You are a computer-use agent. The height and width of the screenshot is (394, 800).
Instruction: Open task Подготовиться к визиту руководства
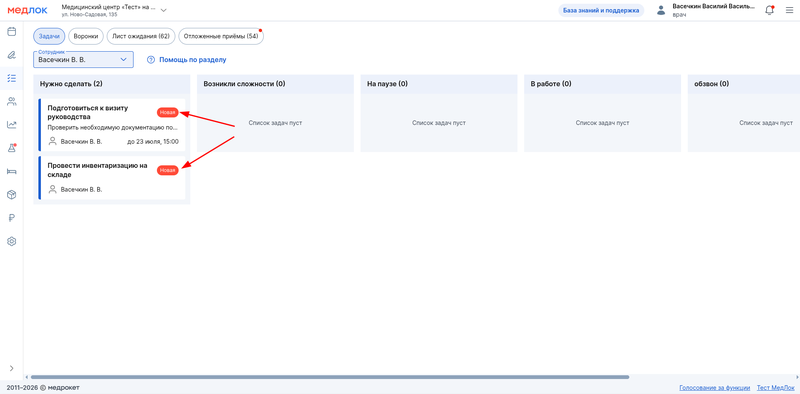pyautogui.click(x=112, y=125)
